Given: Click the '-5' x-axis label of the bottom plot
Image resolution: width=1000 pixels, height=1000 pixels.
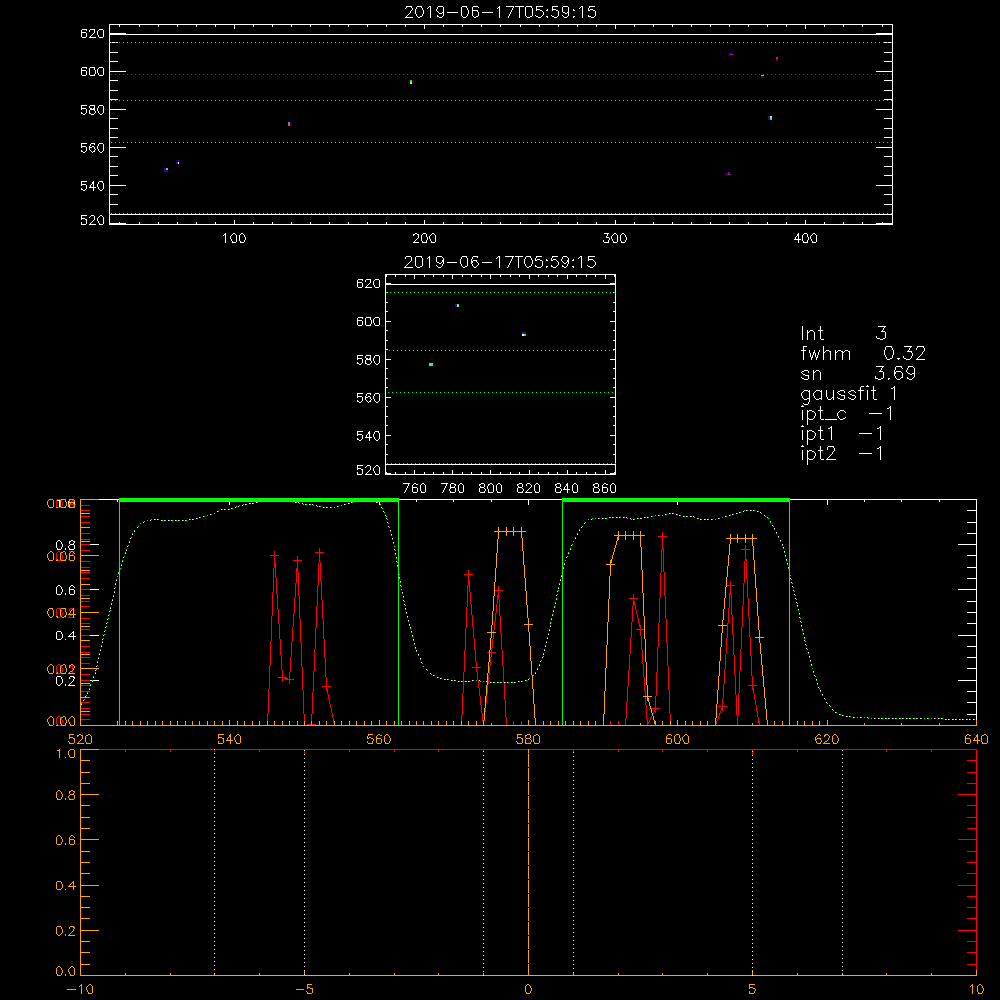Looking at the screenshot, I should pyautogui.click(x=304, y=990).
